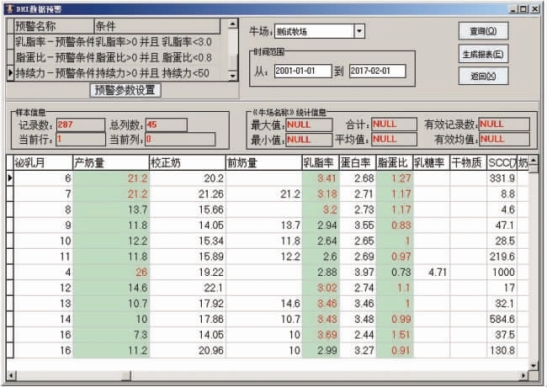Screen dimensions: 547x387
Task: Click the 查询(Q) query button
Action: click(483, 31)
